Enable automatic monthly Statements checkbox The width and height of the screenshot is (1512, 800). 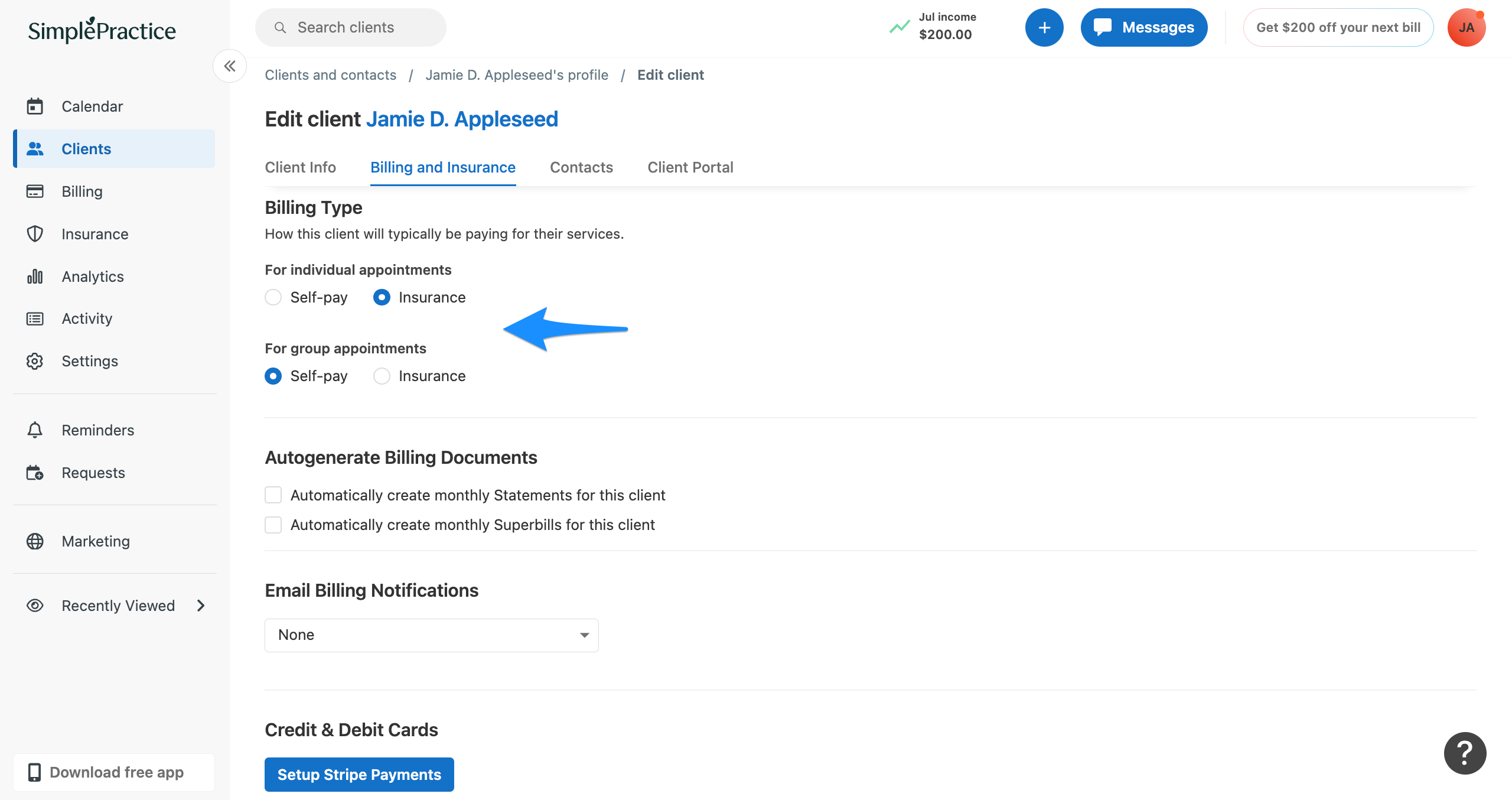273,495
